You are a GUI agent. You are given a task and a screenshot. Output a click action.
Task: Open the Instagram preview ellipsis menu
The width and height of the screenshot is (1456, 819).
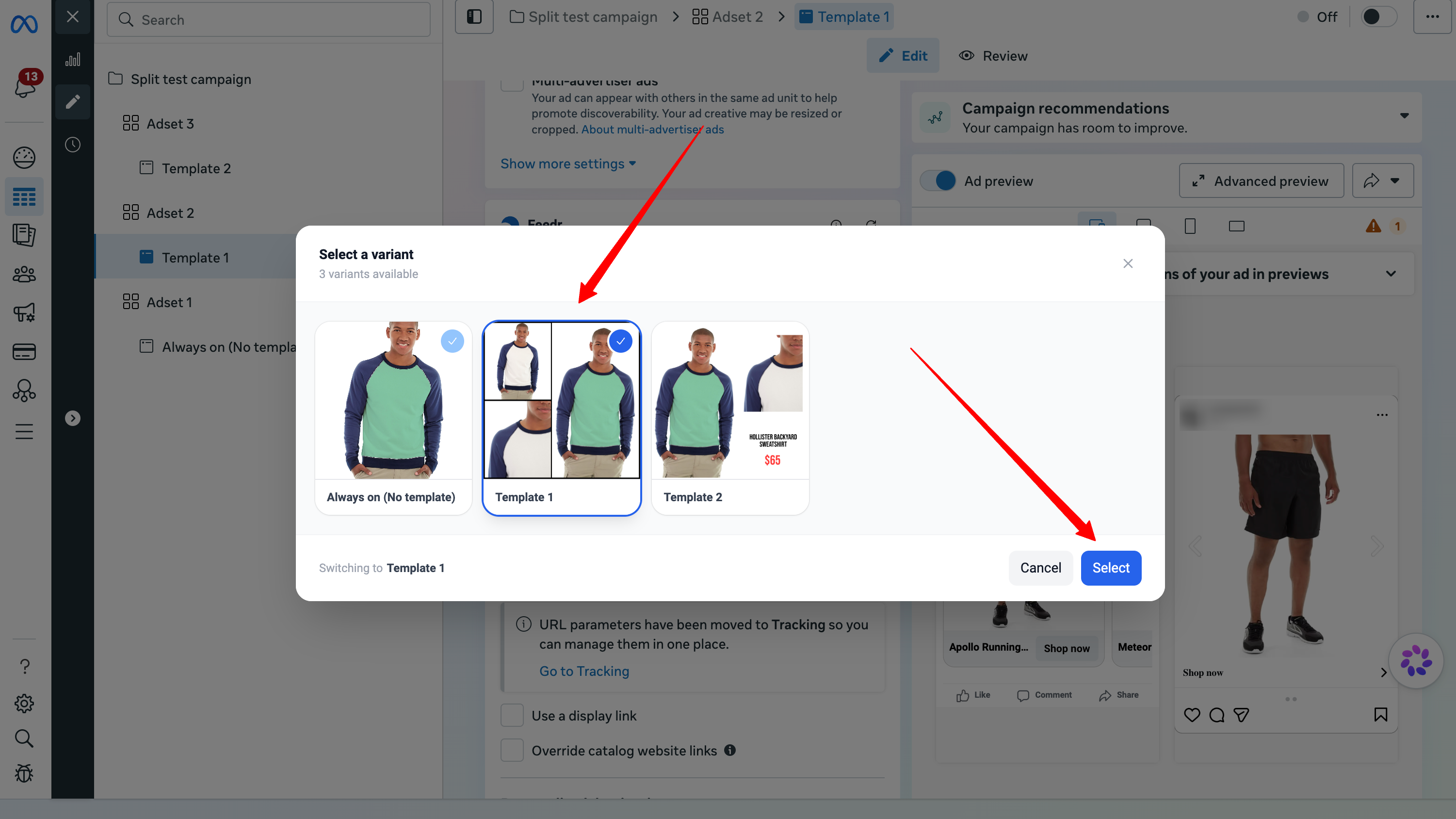click(1382, 414)
